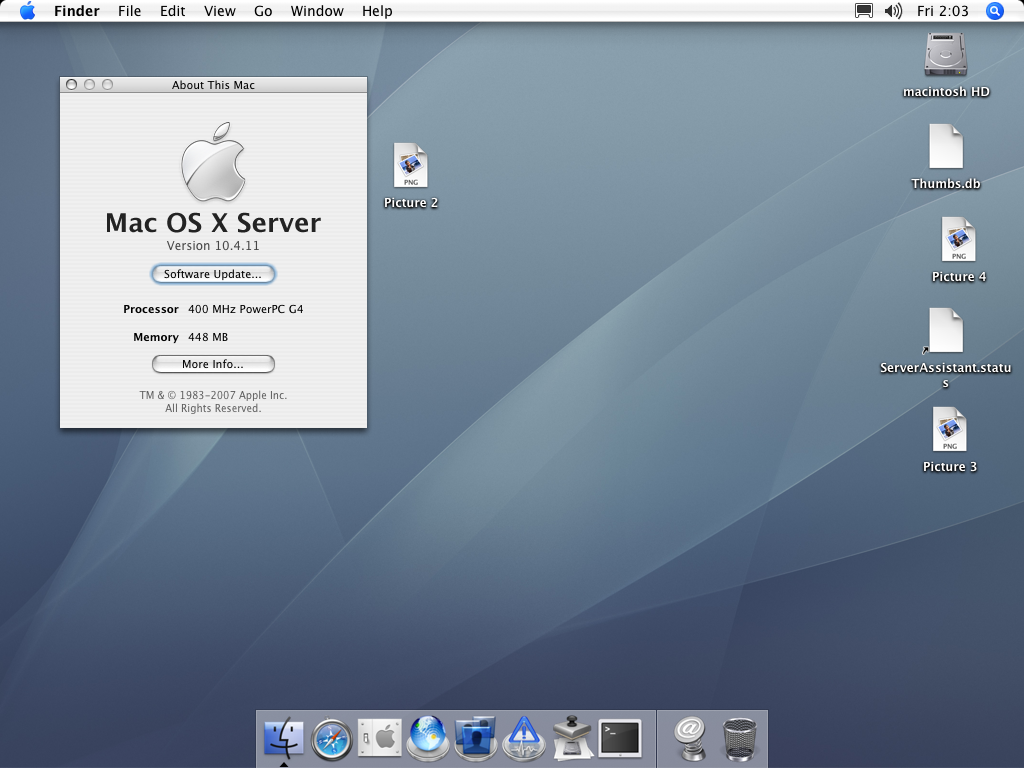Click the Software Update... button
This screenshot has width=1024, height=768.
213,274
